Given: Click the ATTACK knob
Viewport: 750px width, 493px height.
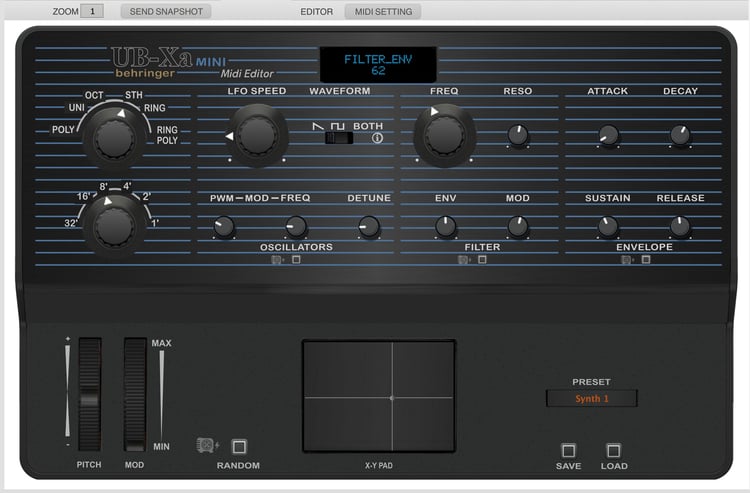Looking at the screenshot, I should pyautogui.click(x=608, y=135).
